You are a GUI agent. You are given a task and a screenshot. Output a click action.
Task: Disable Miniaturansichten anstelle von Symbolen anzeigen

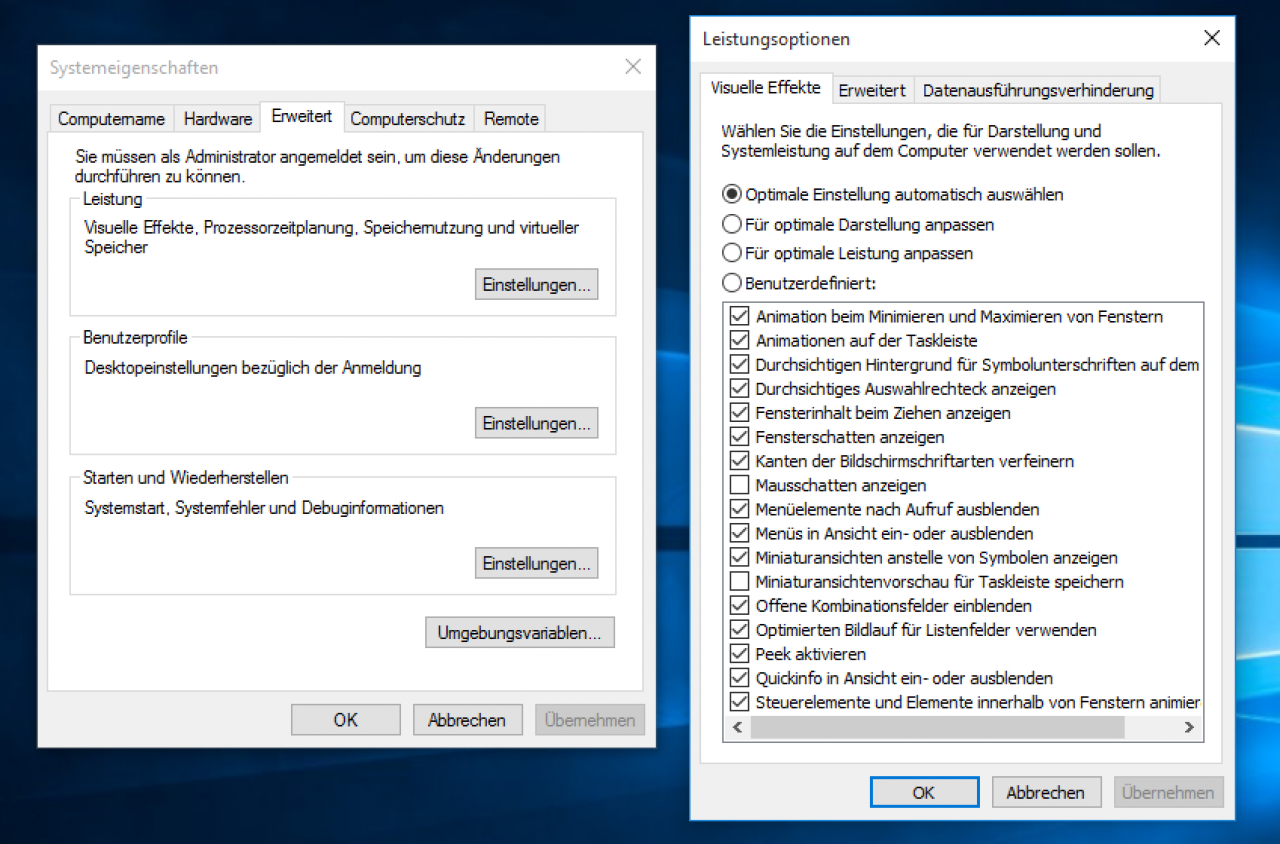pyautogui.click(x=740, y=557)
